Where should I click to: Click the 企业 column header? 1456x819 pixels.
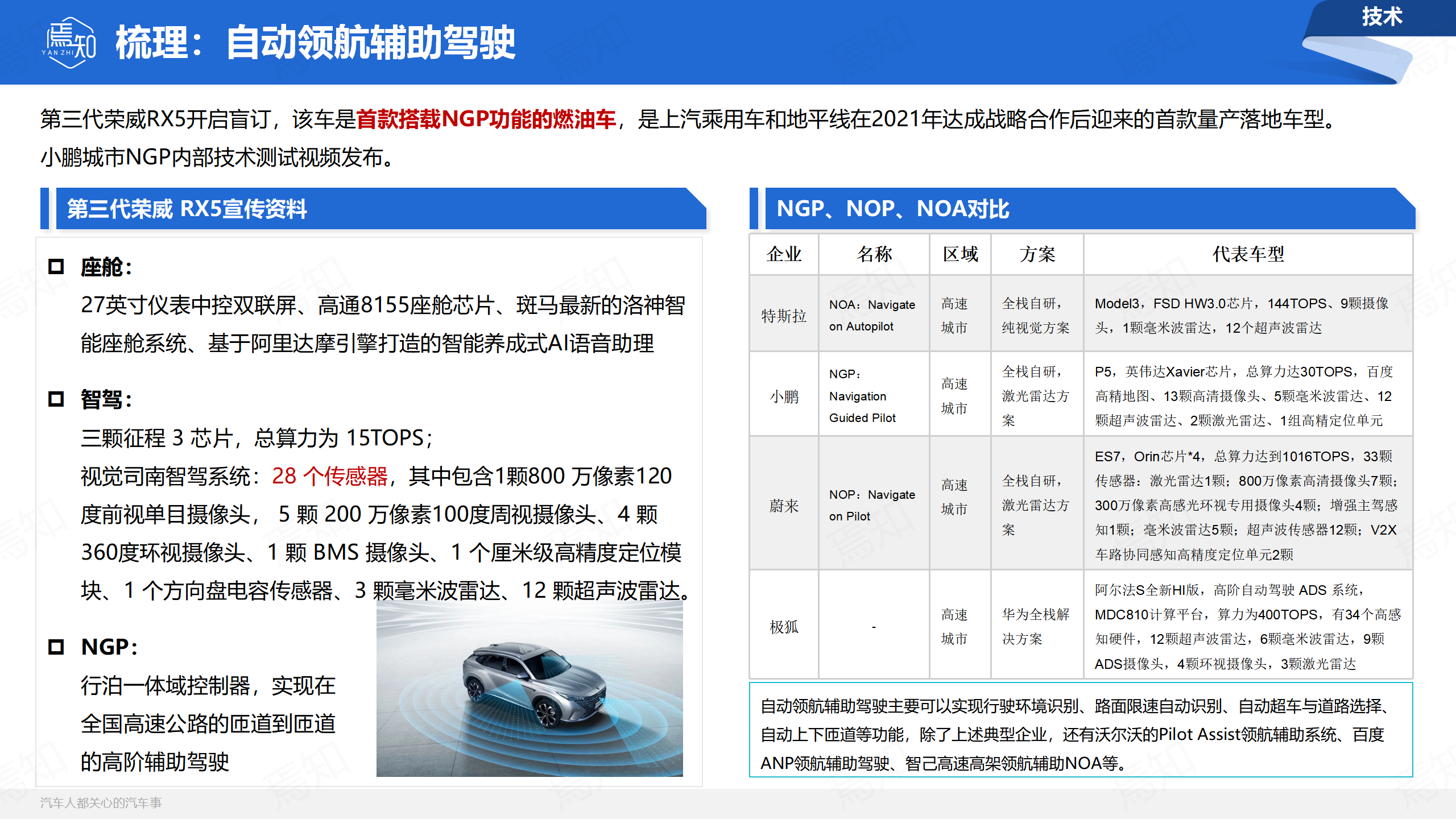click(784, 254)
